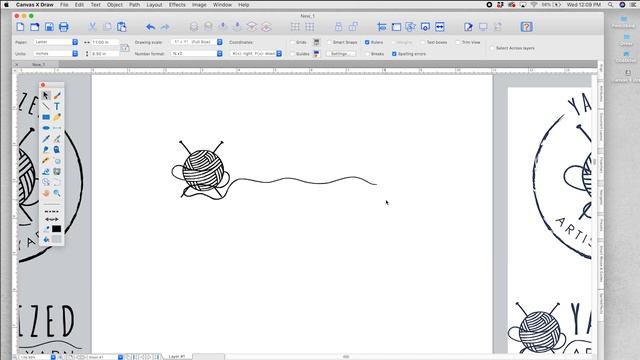Save the document with the floppy icon
The height and width of the screenshot is (360, 640).
click(x=49, y=27)
